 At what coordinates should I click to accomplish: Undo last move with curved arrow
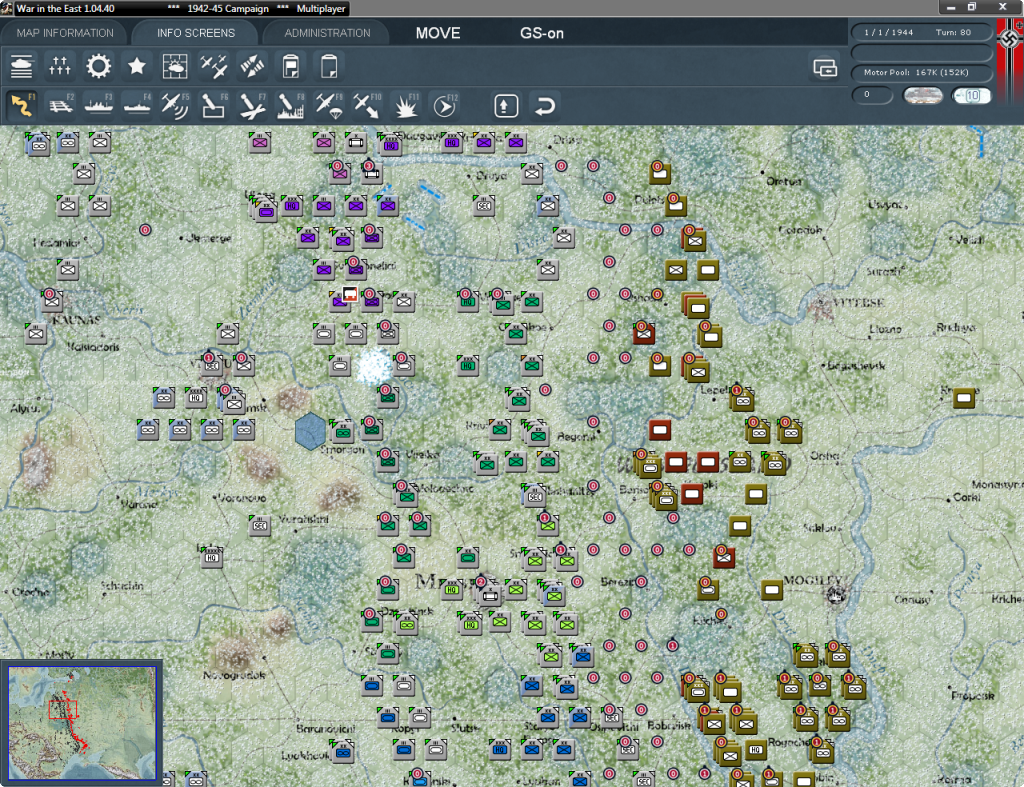pyautogui.click(x=544, y=106)
